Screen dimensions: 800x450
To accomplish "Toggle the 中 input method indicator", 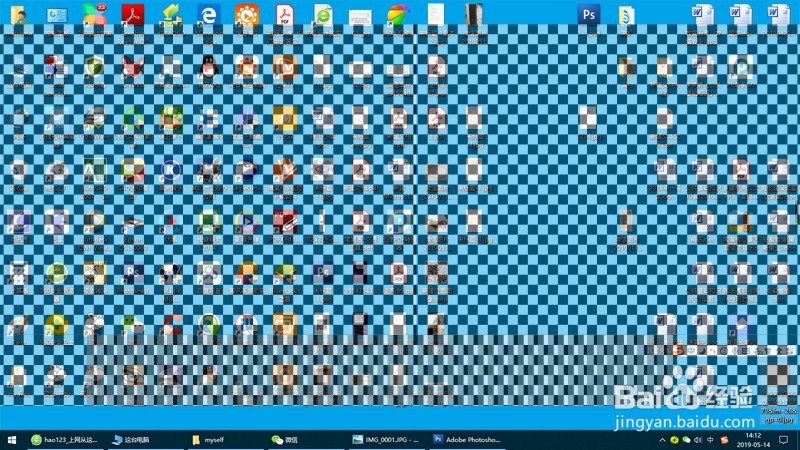I will (x=710, y=440).
